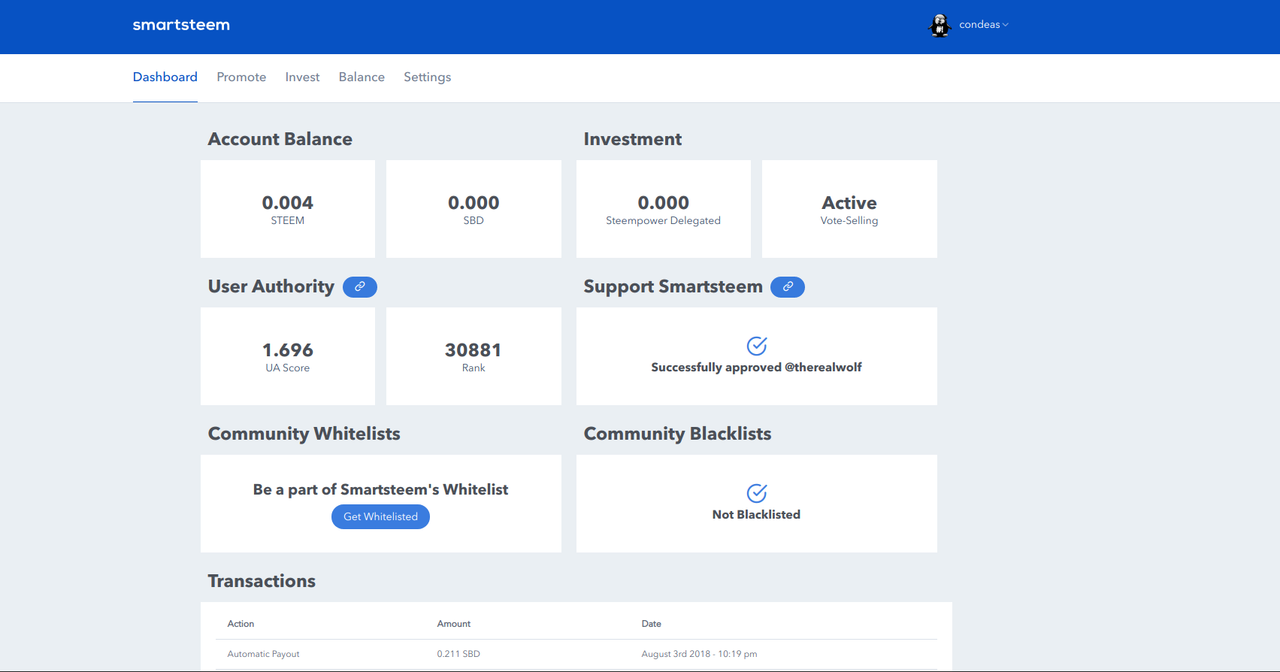
Task: Open the Settings tab
Action: pos(427,77)
